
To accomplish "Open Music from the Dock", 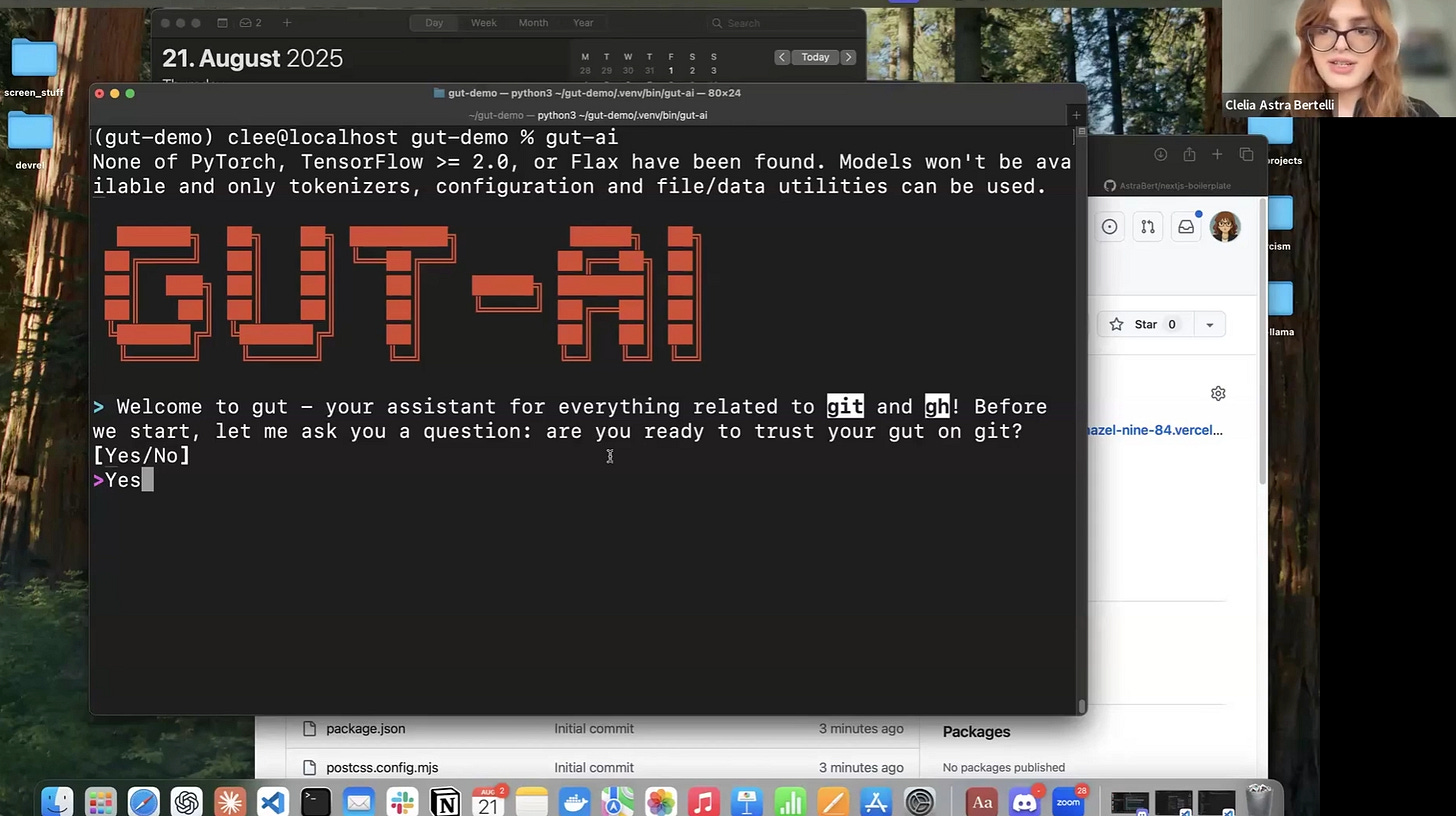I will click(x=704, y=802).
